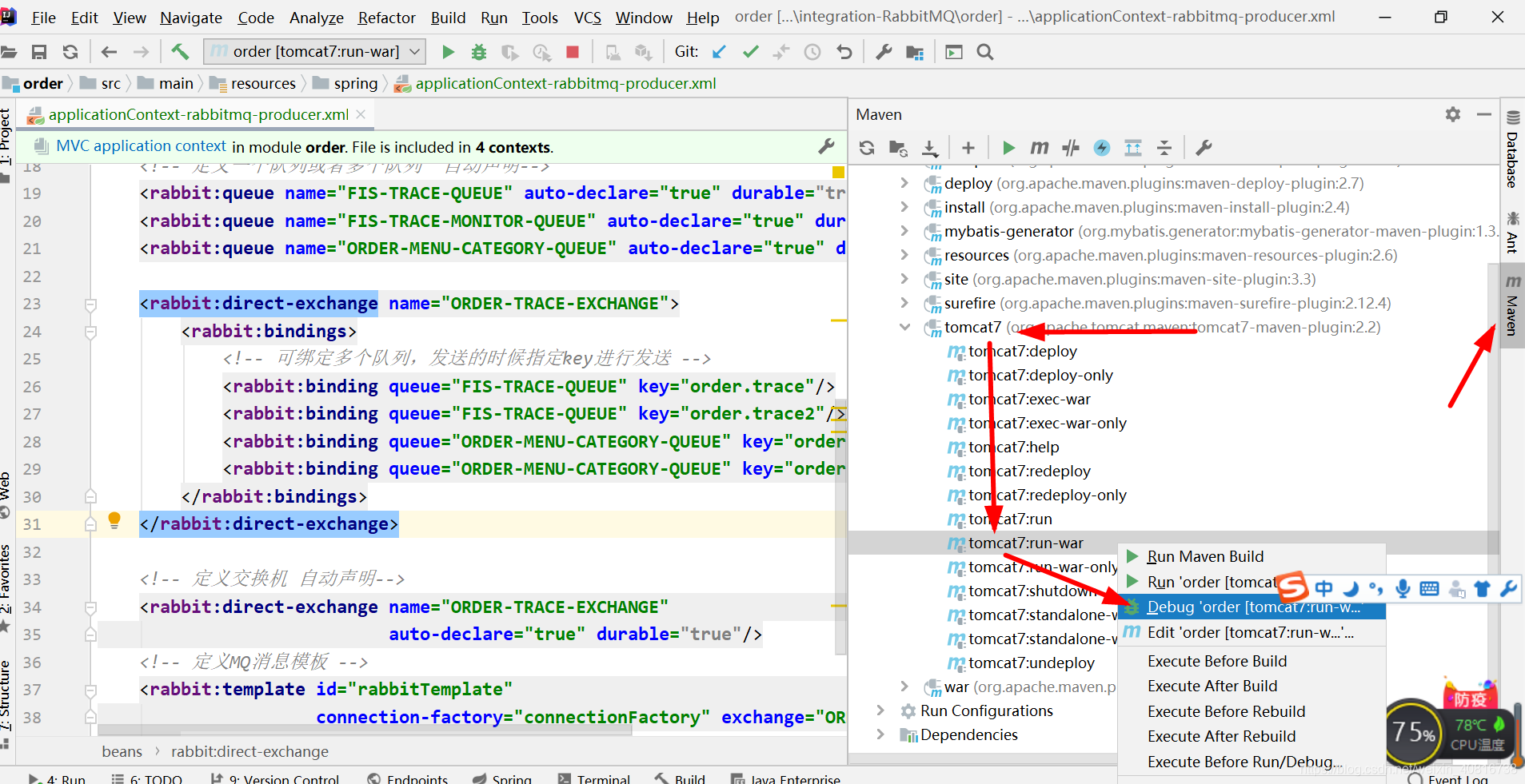The image size is (1525, 784).
Task: Select 'Execute Before Build' menu entry
Action: click(1252, 661)
